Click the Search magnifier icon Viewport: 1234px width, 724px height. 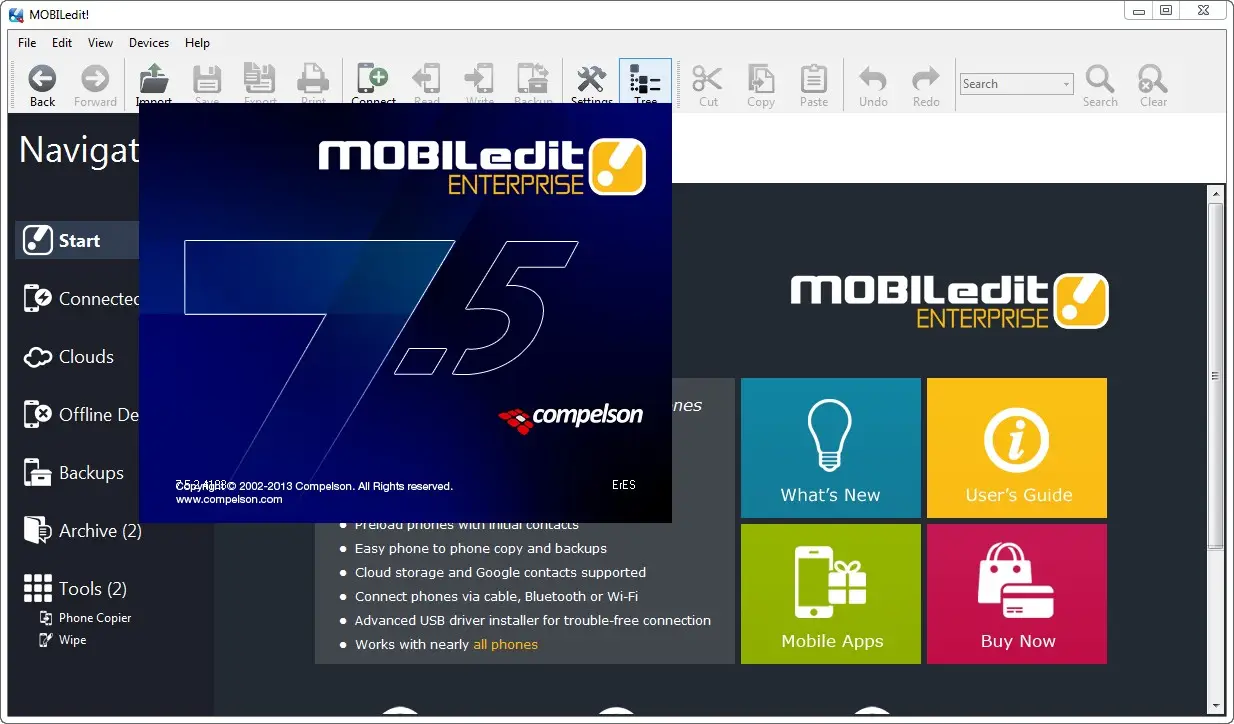pyautogui.click(x=1100, y=82)
